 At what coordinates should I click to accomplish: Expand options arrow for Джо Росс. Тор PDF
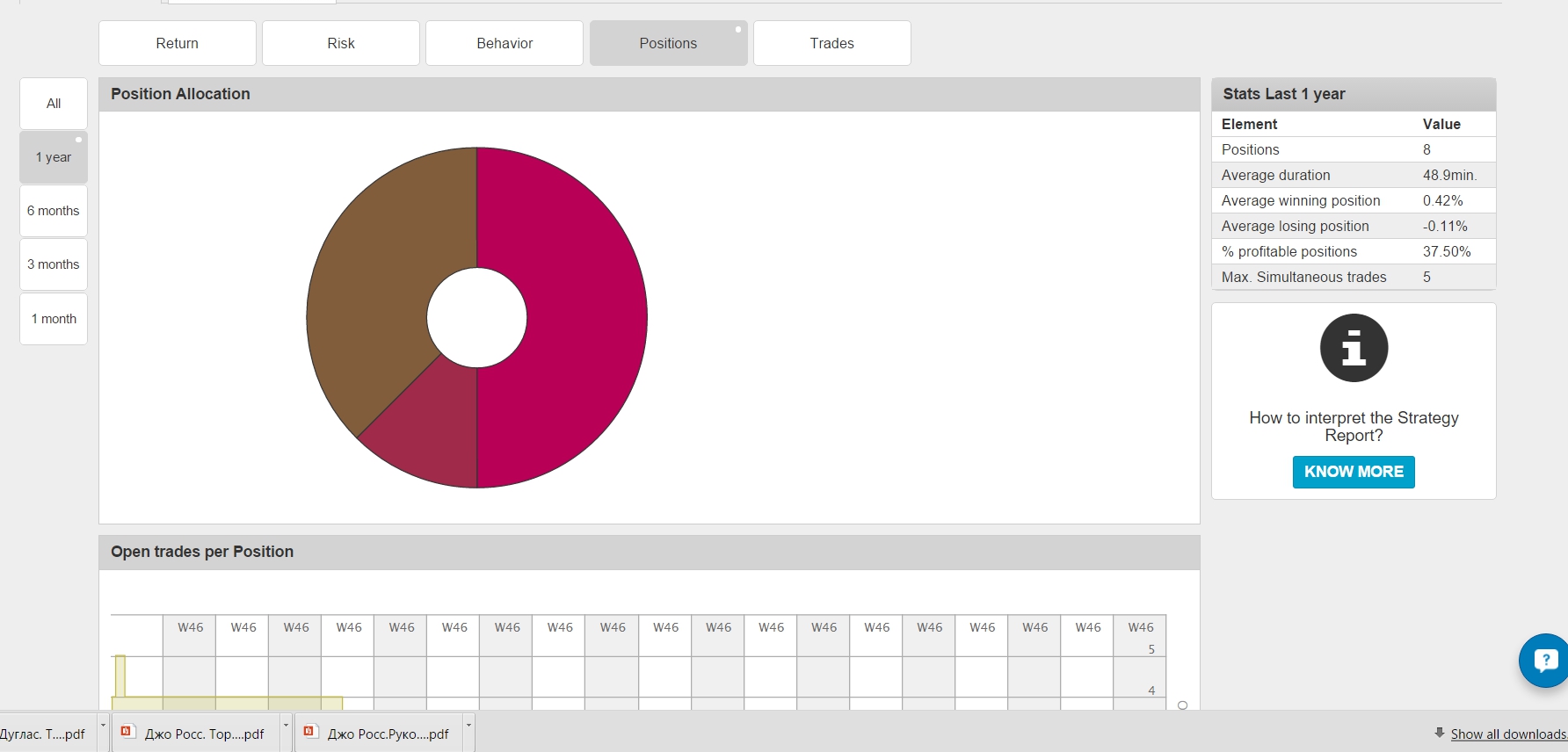coord(286,726)
